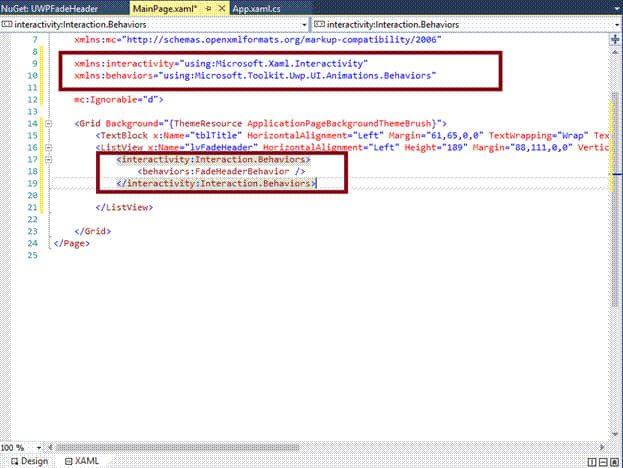Collapse the pane with the bottom-right icon
This screenshot has height=468, width=623.
[614, 462]
